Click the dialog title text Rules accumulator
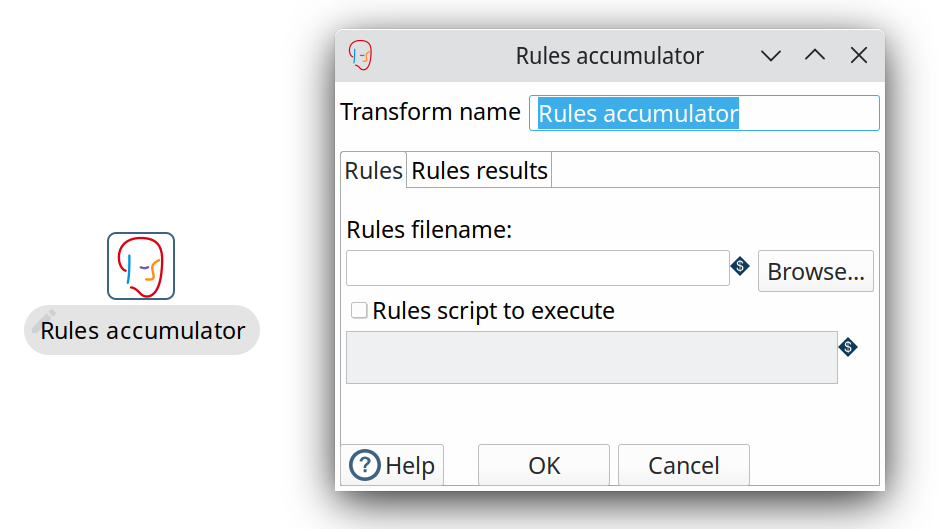Screen dimensions: 938x529 (609, 56)
